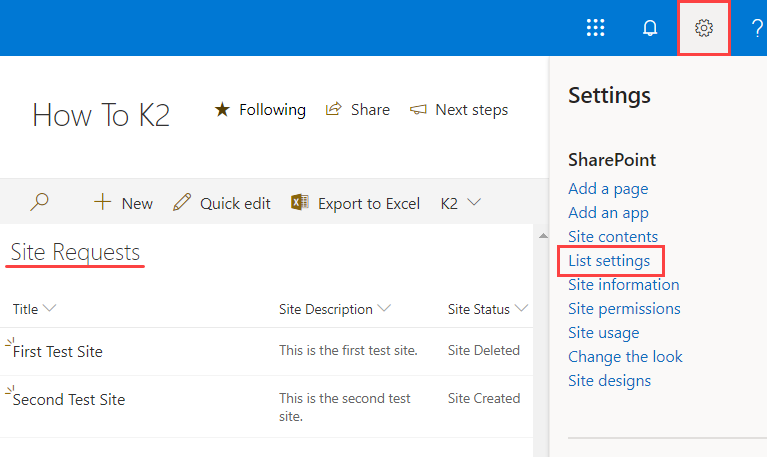
Task: Open the Second Test Site item
Action: pos(69,399)
